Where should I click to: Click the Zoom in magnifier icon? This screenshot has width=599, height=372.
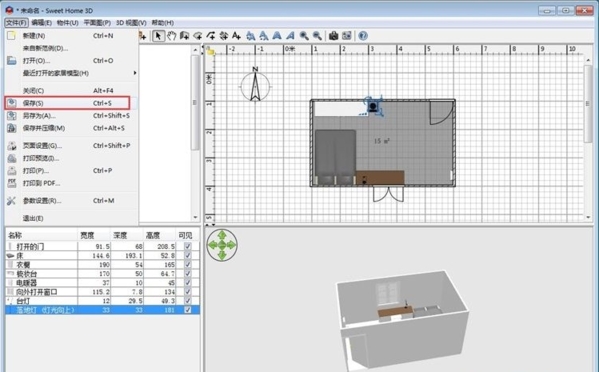coord(304,36)
